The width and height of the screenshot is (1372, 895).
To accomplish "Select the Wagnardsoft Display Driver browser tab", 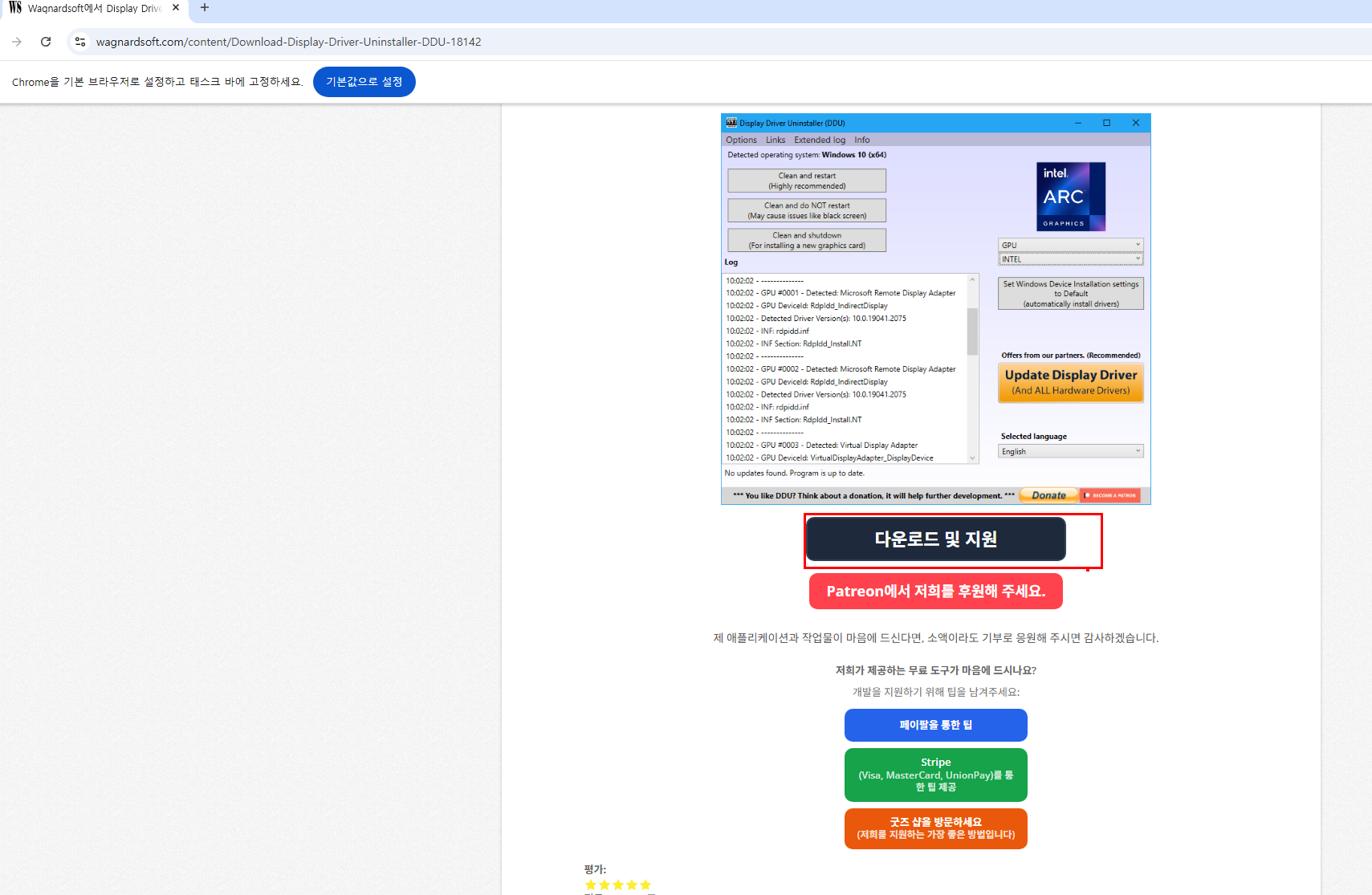I will (x=95, y=8).
